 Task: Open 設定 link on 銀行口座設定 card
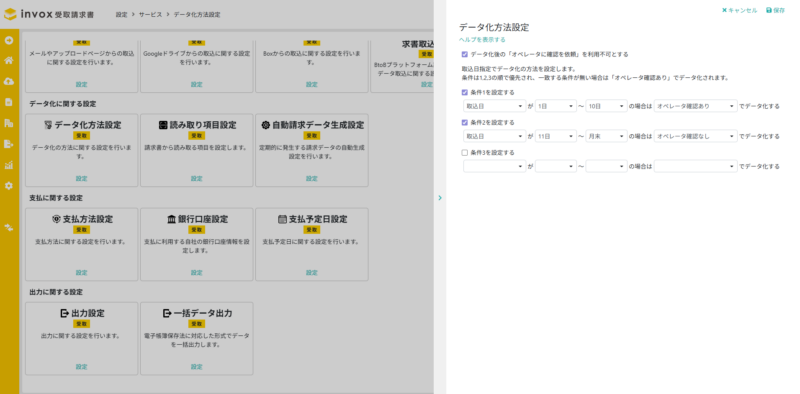(197, 273)
